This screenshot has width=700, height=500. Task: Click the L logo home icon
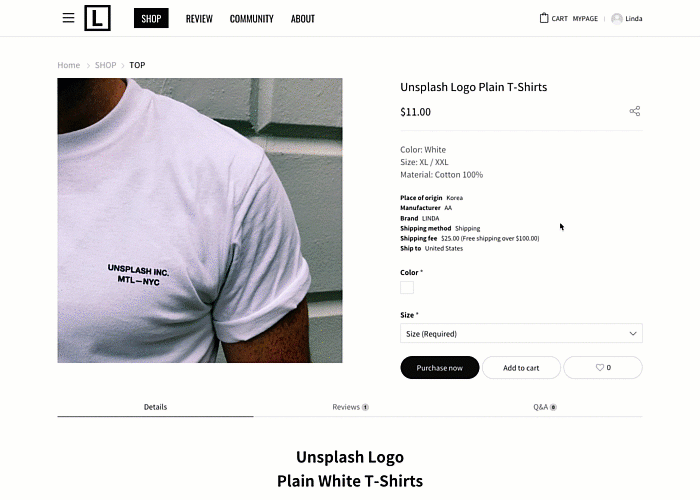97,18
